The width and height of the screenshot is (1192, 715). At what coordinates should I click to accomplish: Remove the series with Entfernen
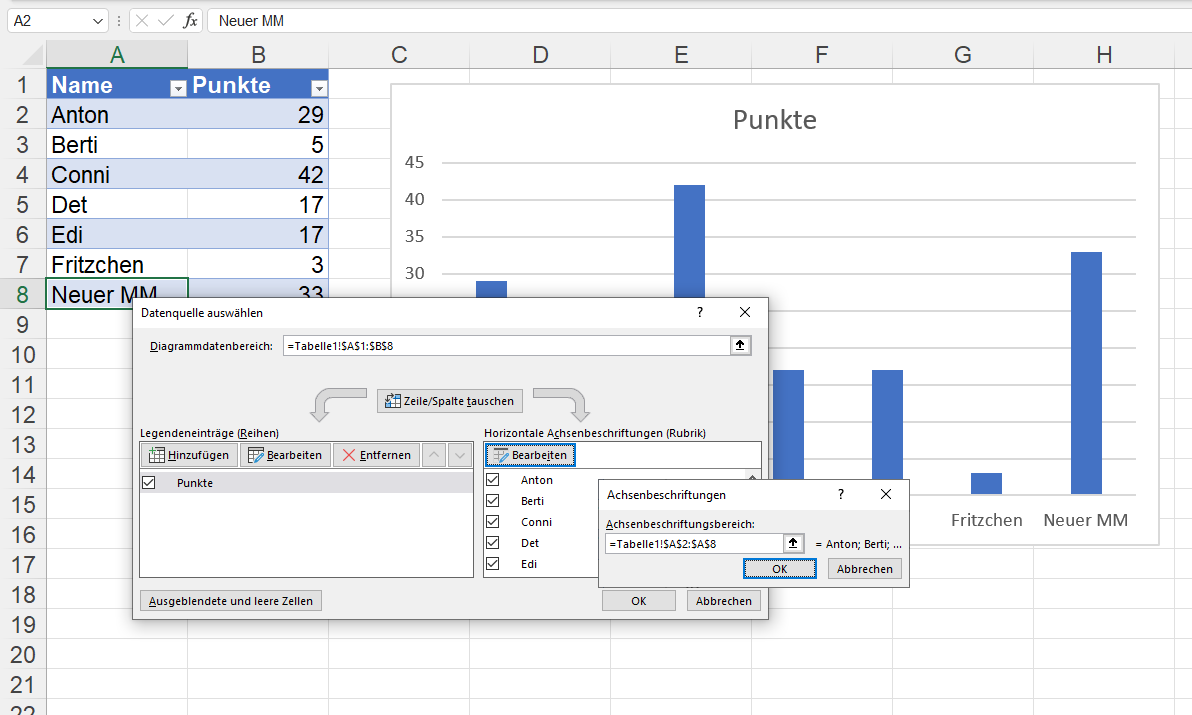click(376, 455)
